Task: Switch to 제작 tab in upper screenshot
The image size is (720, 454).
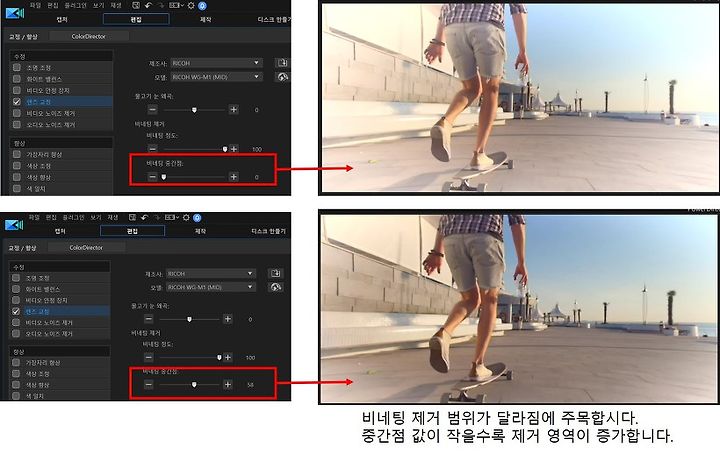Action: click(x=205, y=19)
